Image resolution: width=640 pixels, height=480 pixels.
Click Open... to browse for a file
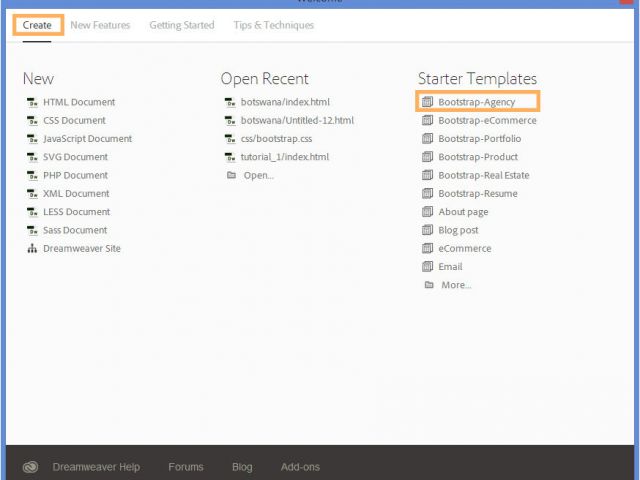click(259, 176)
